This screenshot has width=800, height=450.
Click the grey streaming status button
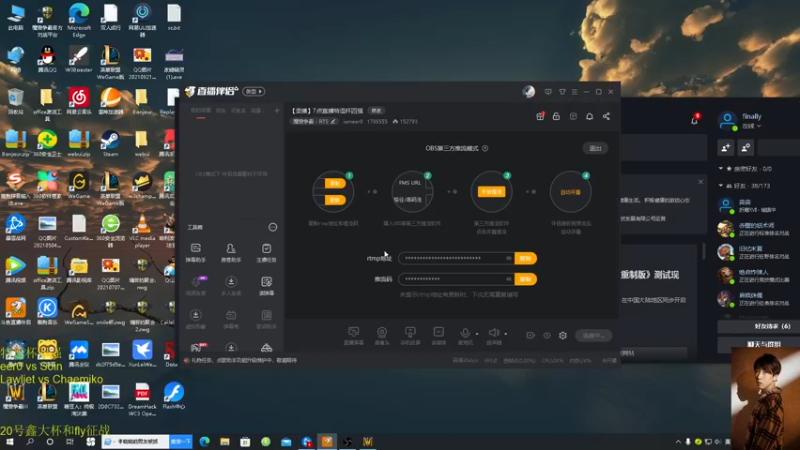point(593,335)
